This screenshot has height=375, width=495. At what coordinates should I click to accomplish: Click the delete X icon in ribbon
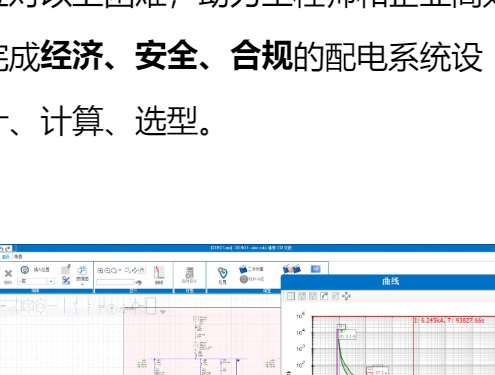(x=8, y=274)
